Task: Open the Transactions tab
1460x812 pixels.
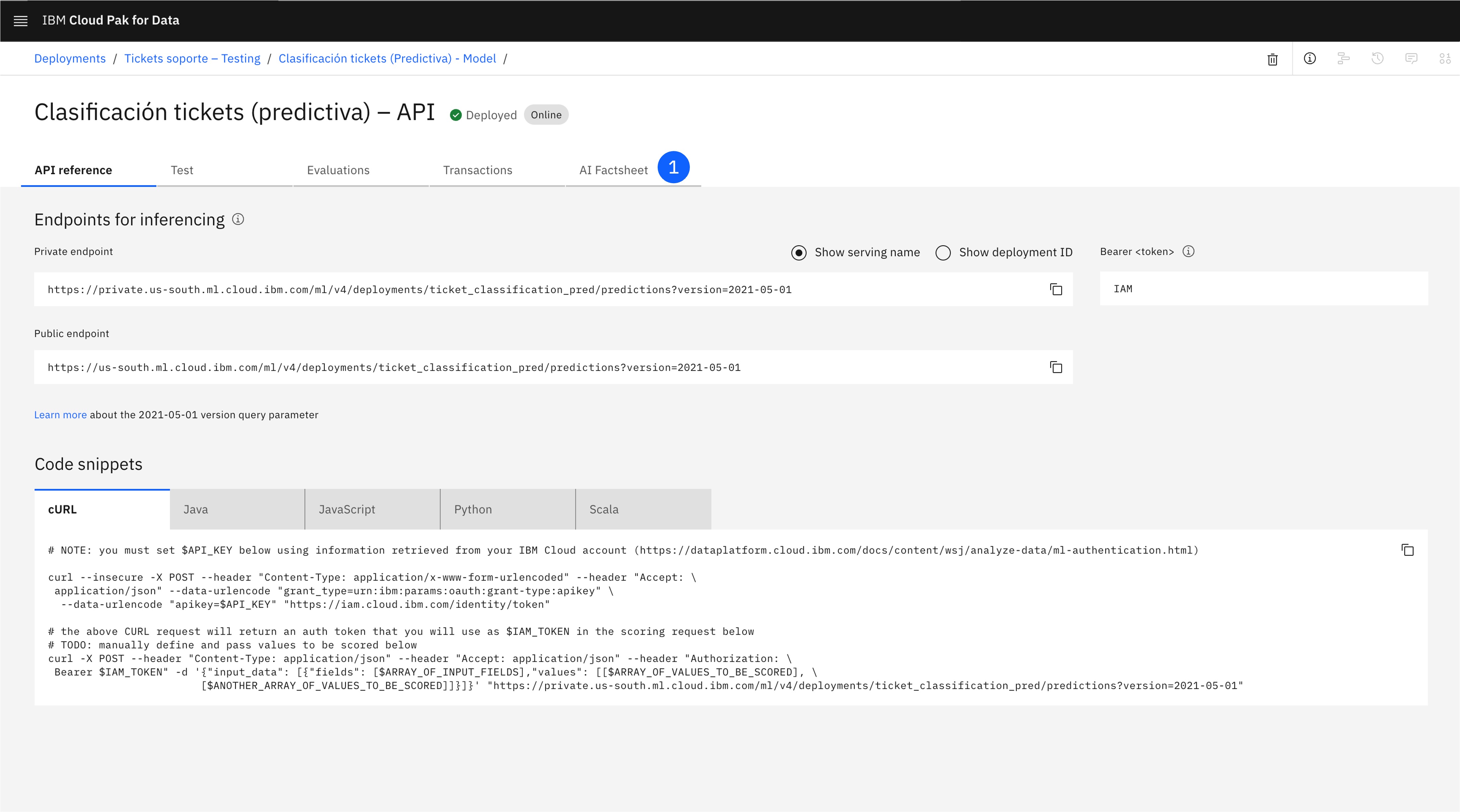Action: tap(497, 170)
